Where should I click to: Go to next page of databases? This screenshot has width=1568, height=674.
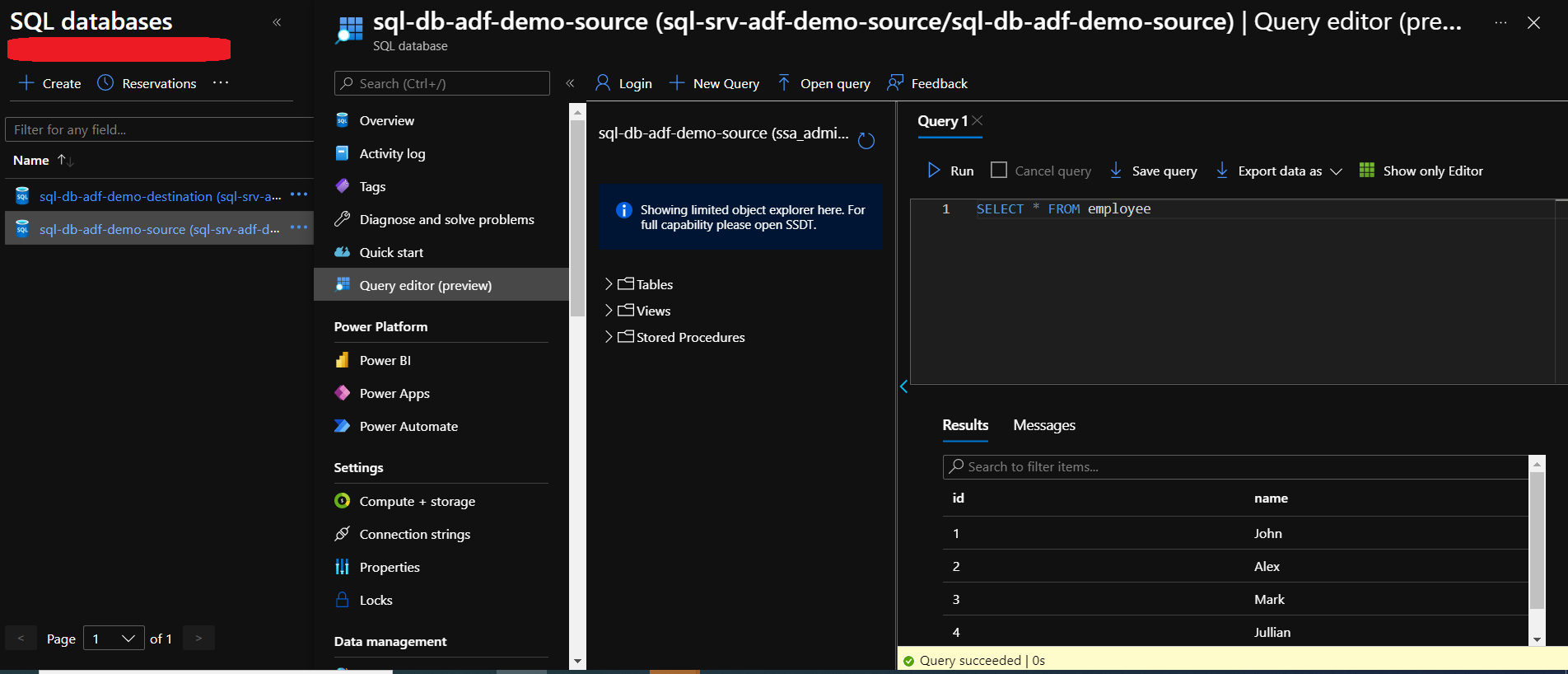[x=198, y=638]
